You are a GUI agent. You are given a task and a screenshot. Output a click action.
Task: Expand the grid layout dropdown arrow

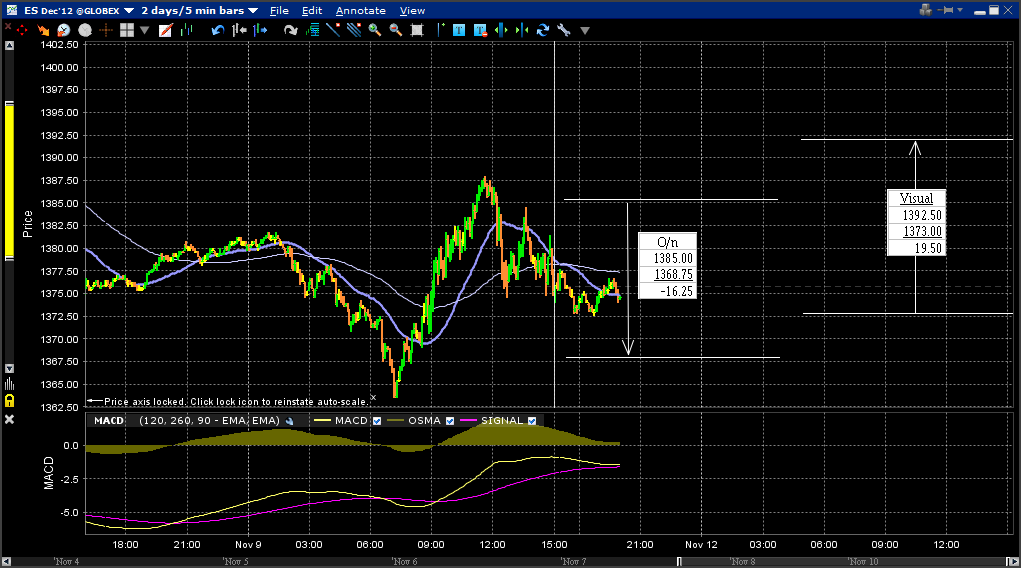tap(144, 30)
